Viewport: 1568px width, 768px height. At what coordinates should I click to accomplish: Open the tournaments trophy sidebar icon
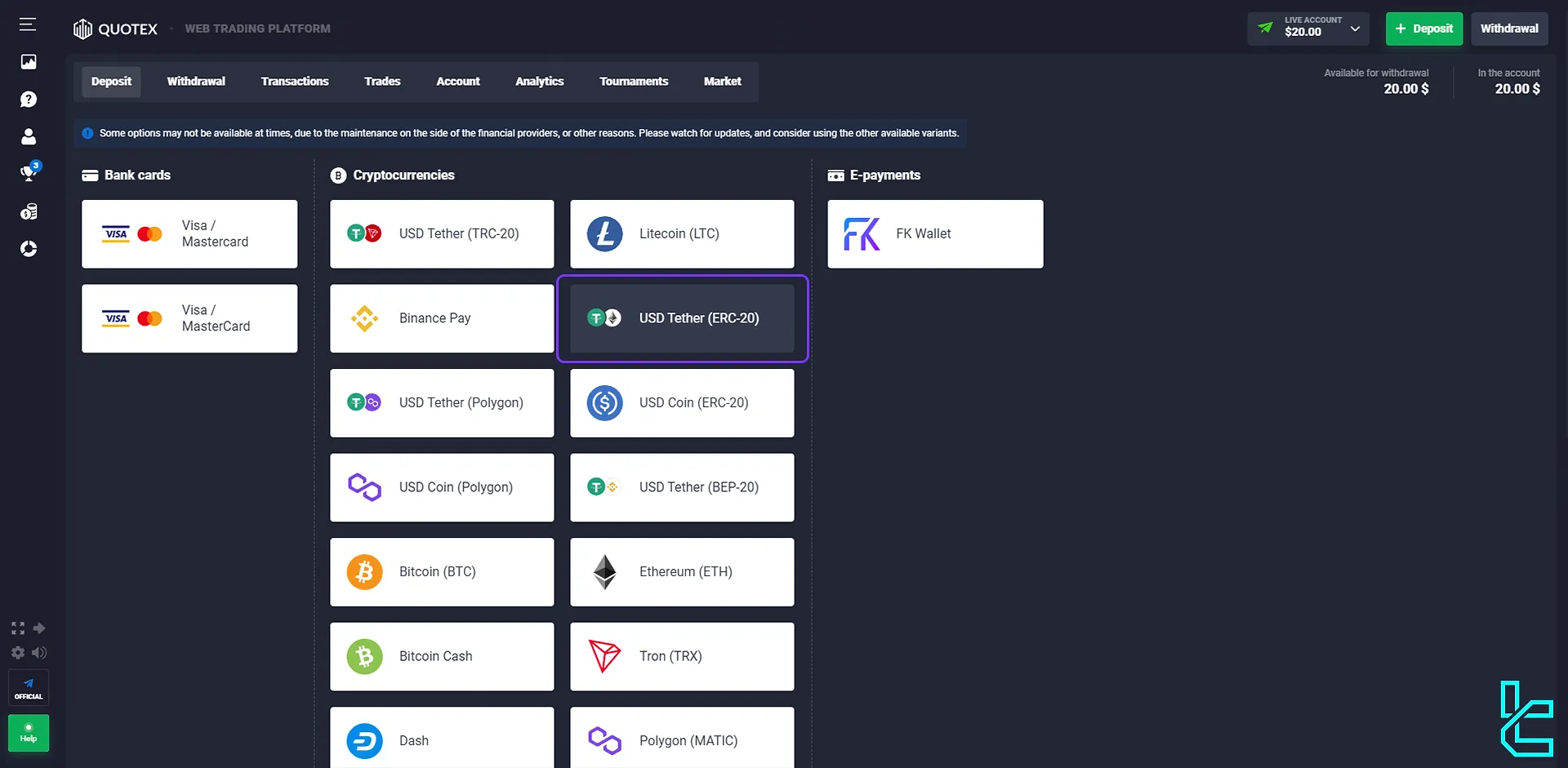point(29,172)
